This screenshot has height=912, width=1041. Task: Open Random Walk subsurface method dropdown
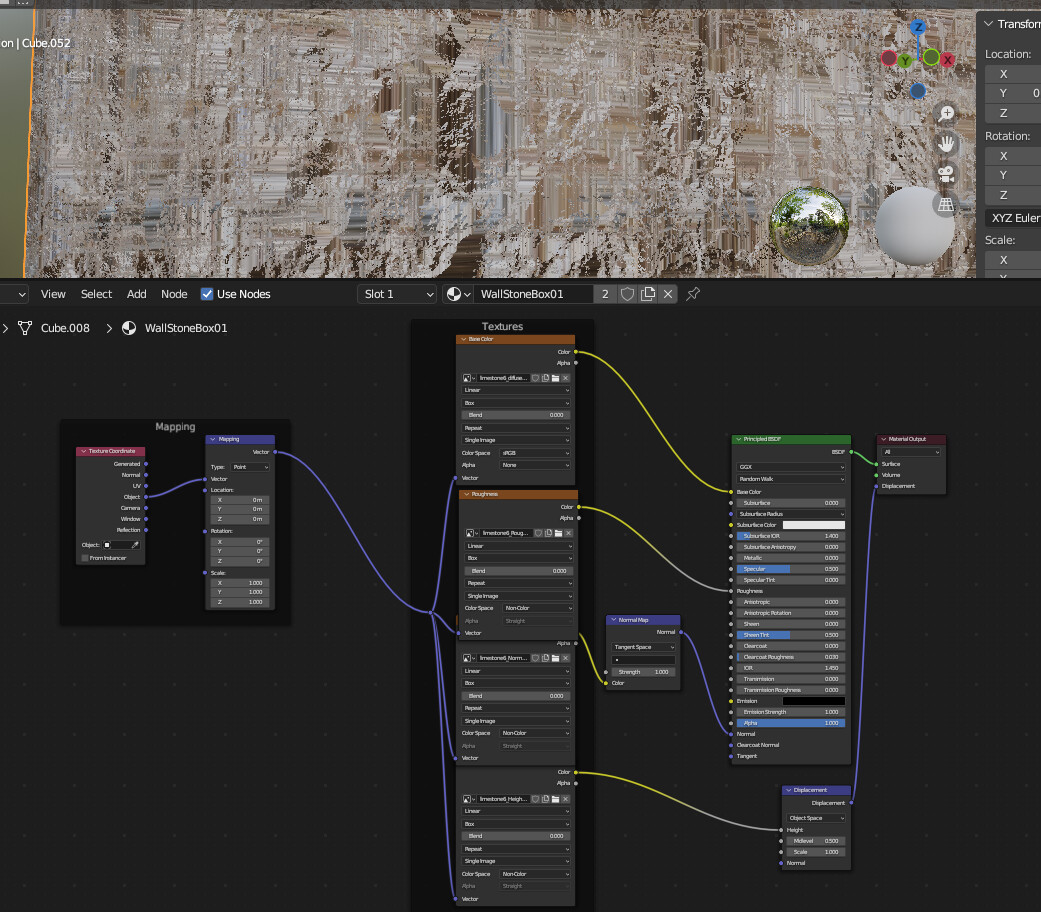791,479
